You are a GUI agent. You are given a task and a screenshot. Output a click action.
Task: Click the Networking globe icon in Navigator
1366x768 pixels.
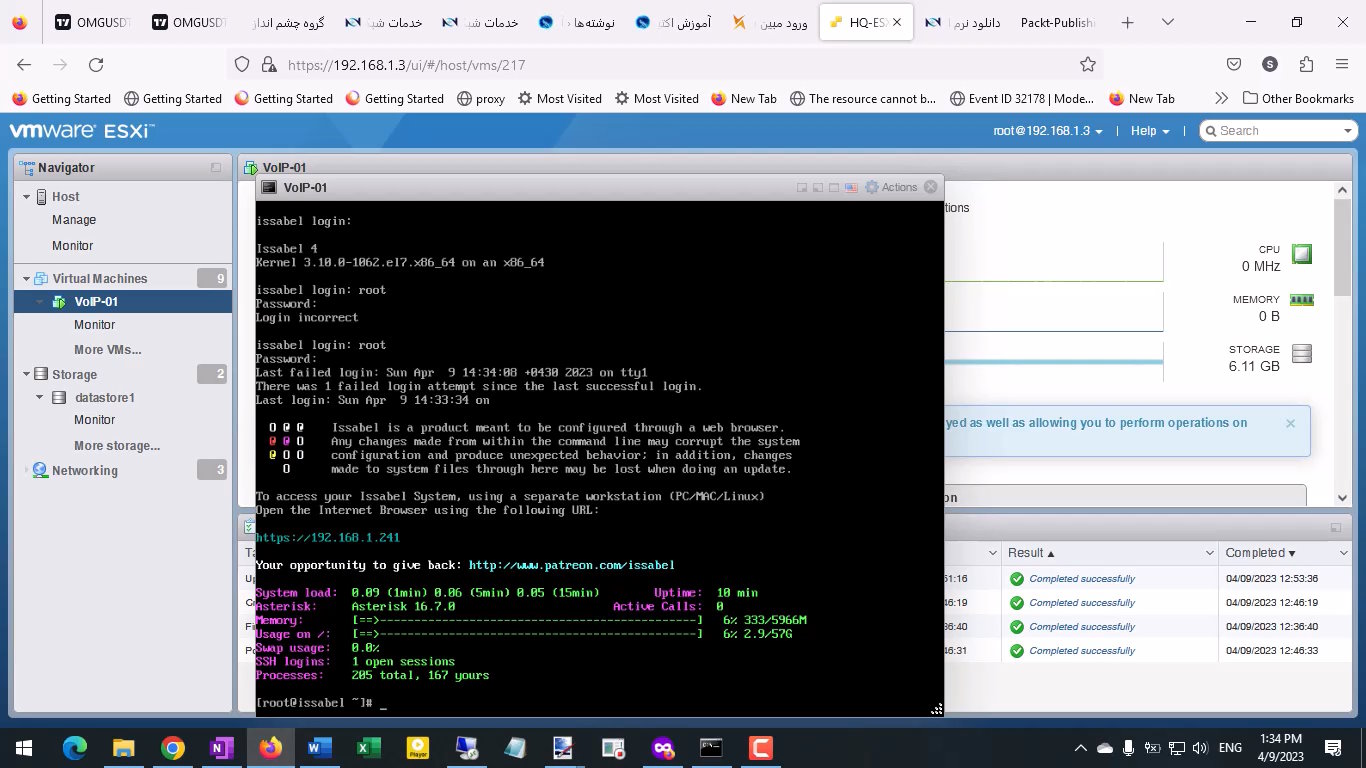tap(41, 470)
